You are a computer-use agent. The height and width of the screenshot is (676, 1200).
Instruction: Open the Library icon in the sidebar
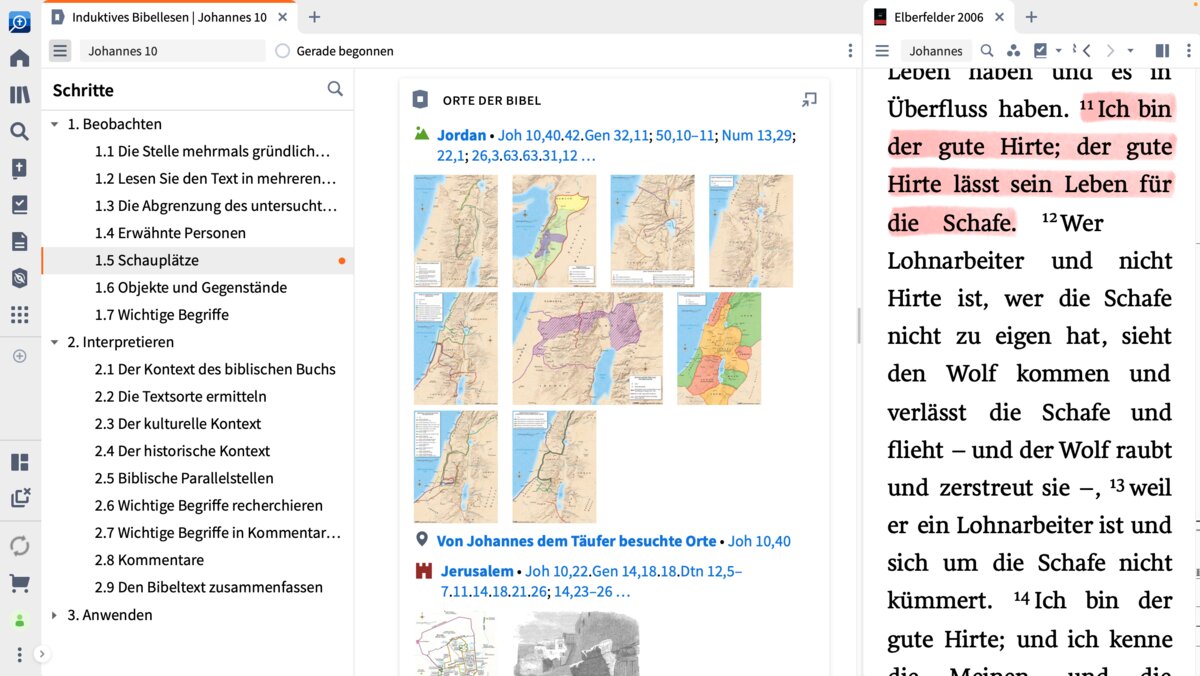(19, 95)
